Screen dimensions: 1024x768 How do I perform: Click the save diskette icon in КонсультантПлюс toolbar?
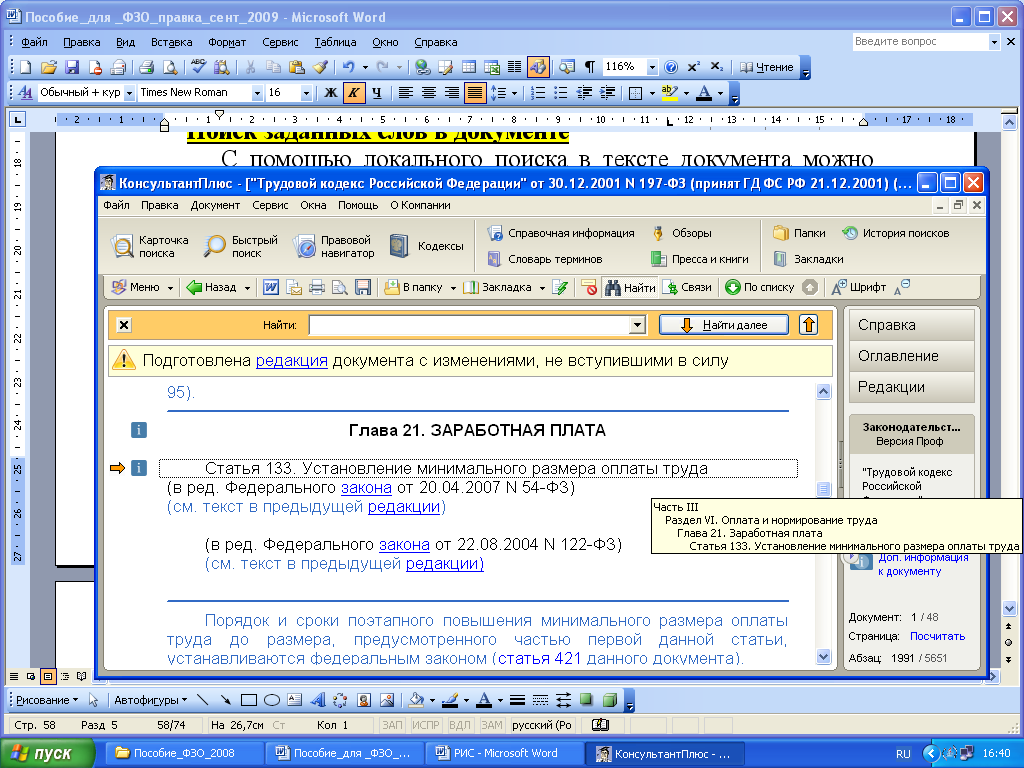click(x=362, y=287)
